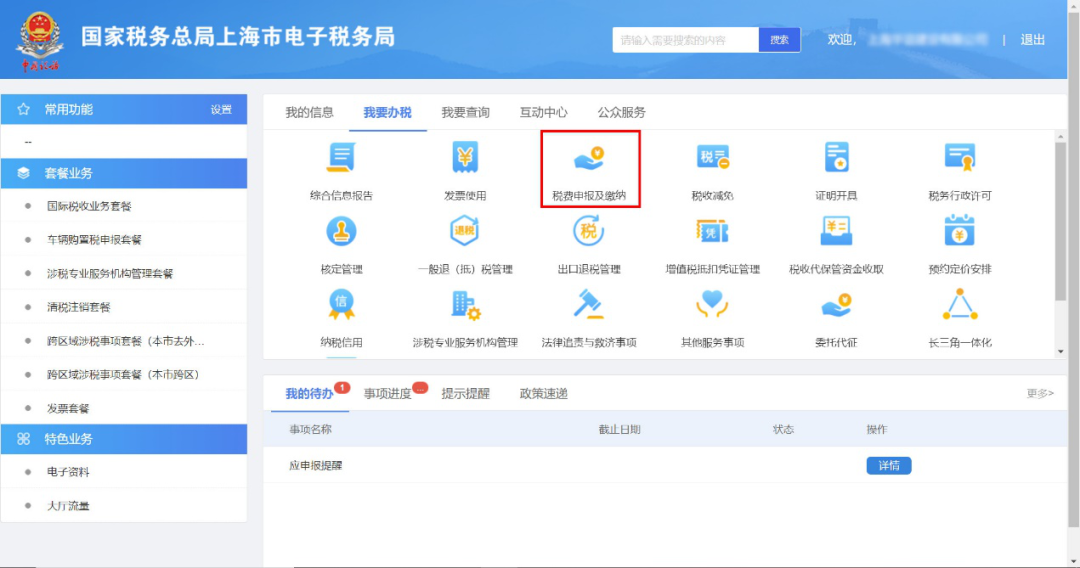Click the icon grid scrollbar up arrow
Viewport: 1080px width, 568px height.
click(1061, 137)
